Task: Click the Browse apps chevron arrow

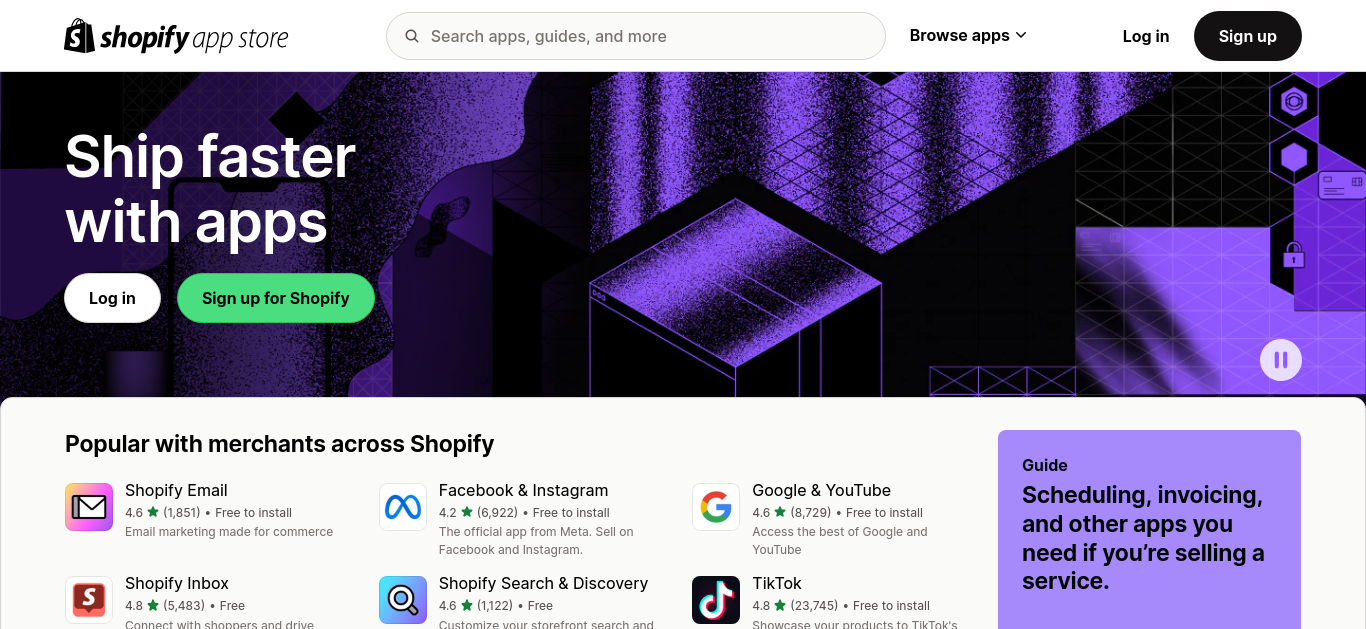Action: [x=1021, y=35]
